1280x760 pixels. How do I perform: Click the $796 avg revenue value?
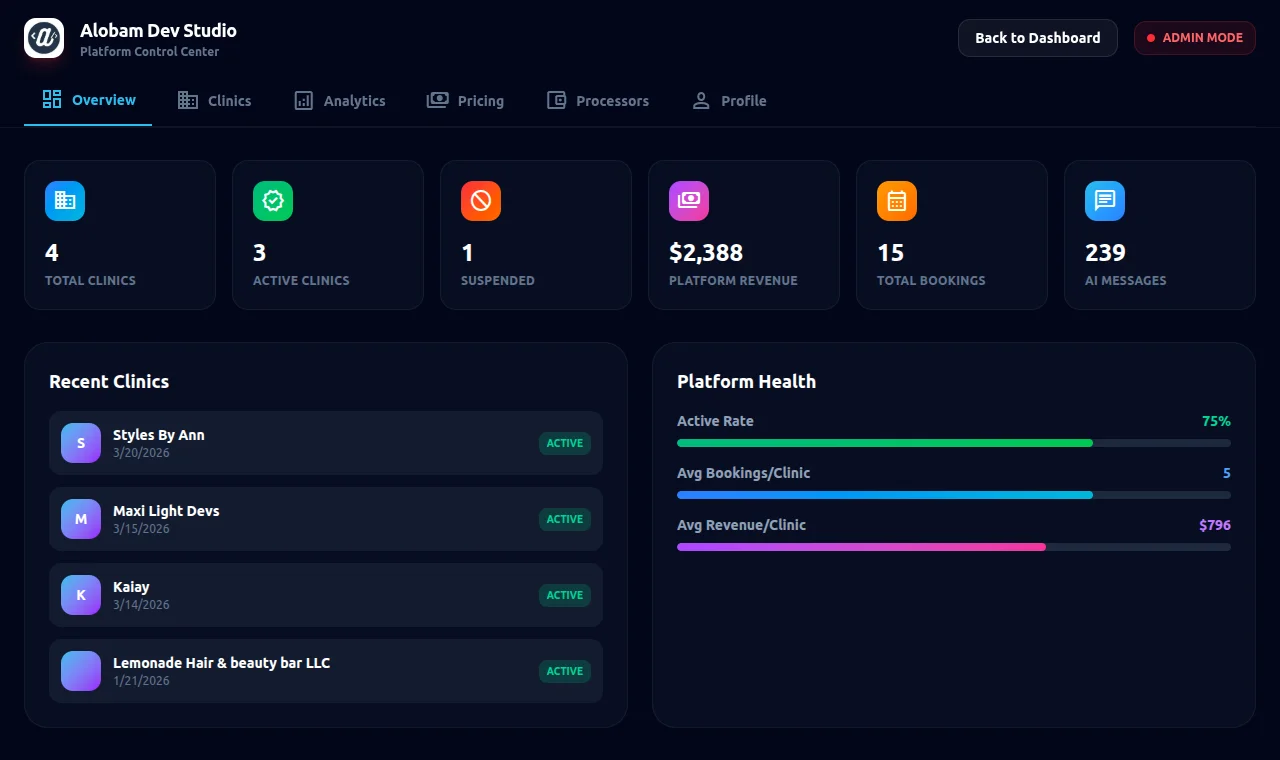(x=1215, y=525)
